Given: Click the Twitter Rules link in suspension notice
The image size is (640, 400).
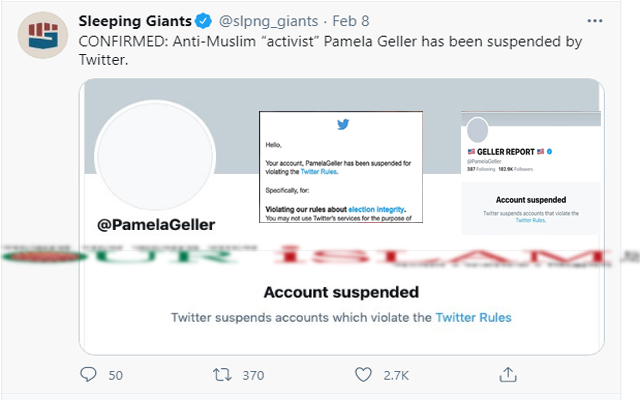Looking at the screenshot, I should (473, 317).
